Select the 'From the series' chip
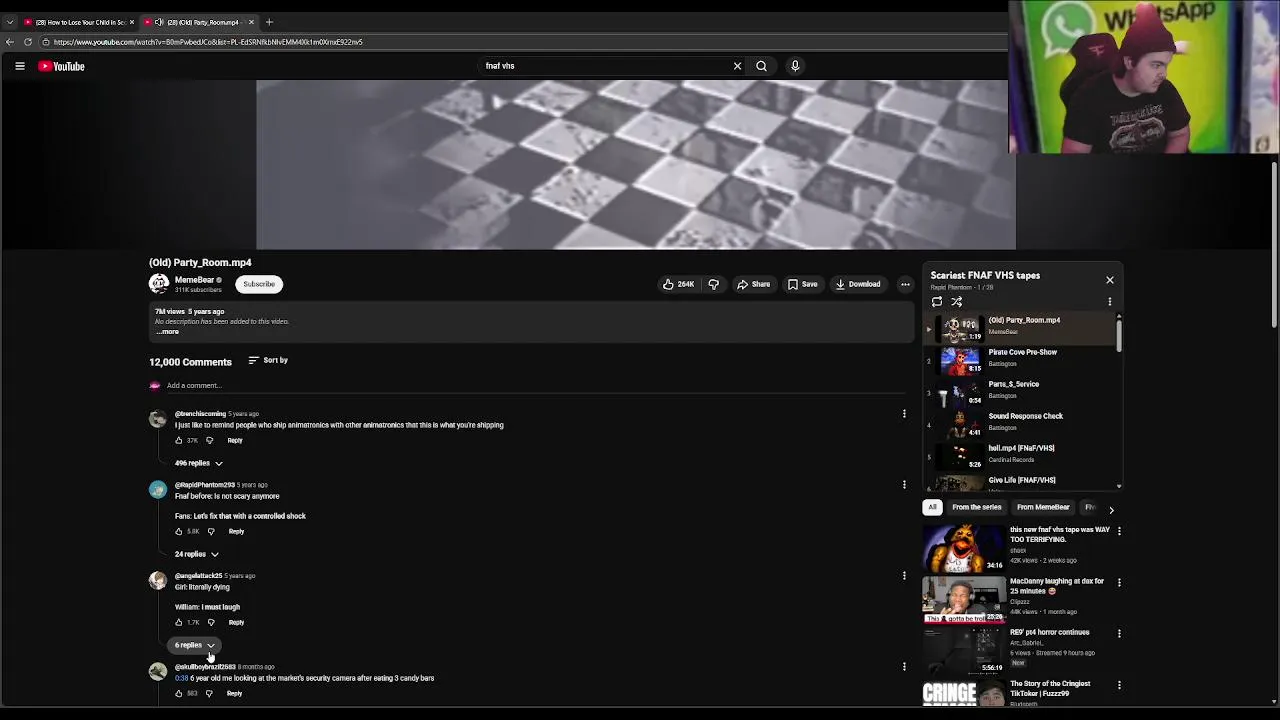This screenshot has width=1280, height=720. [977, 507]
